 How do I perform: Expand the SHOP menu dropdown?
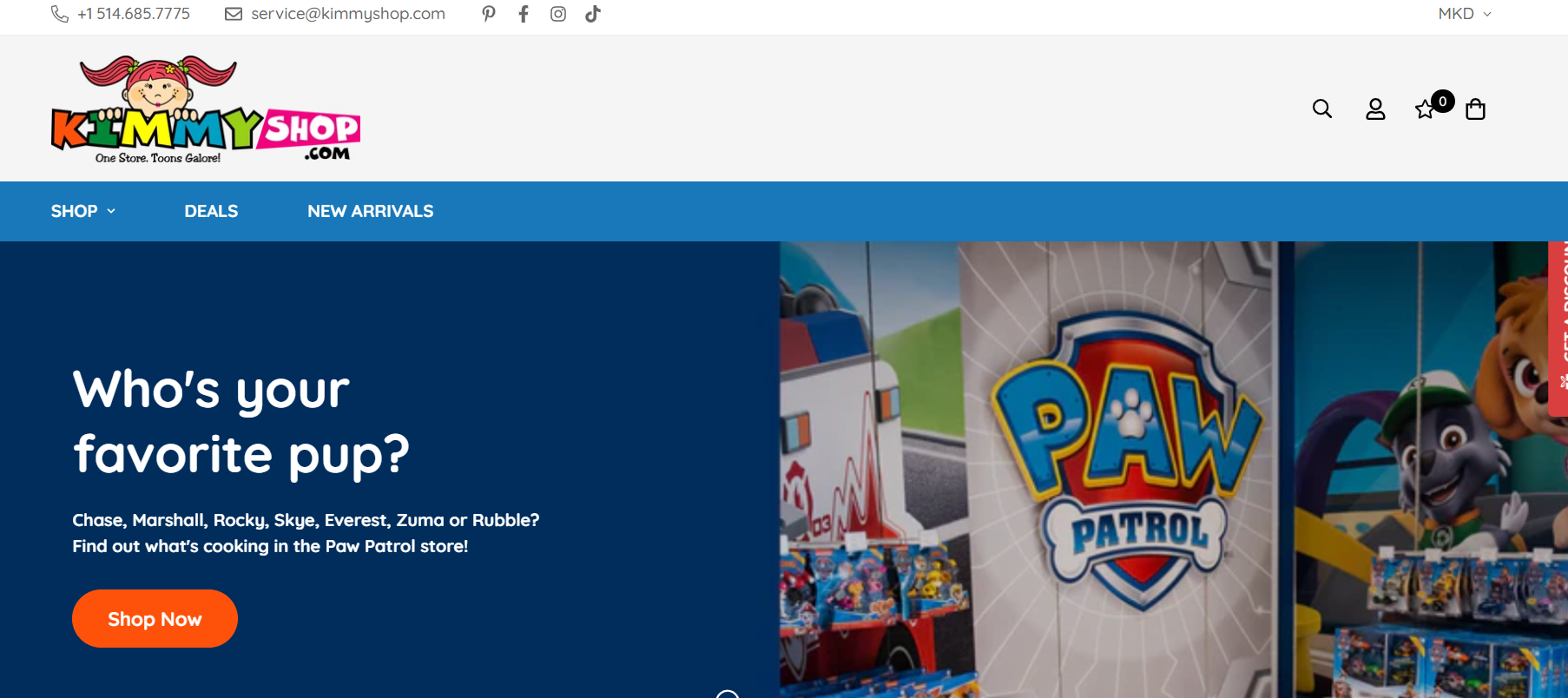coord(83,211)
